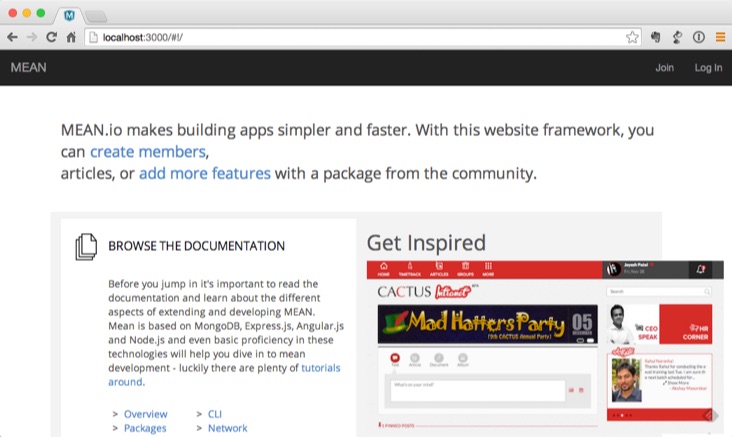The image size is (732, 437).
Task: Click the Home icon in the Cactus red bar
Action: tap(384, 269)
